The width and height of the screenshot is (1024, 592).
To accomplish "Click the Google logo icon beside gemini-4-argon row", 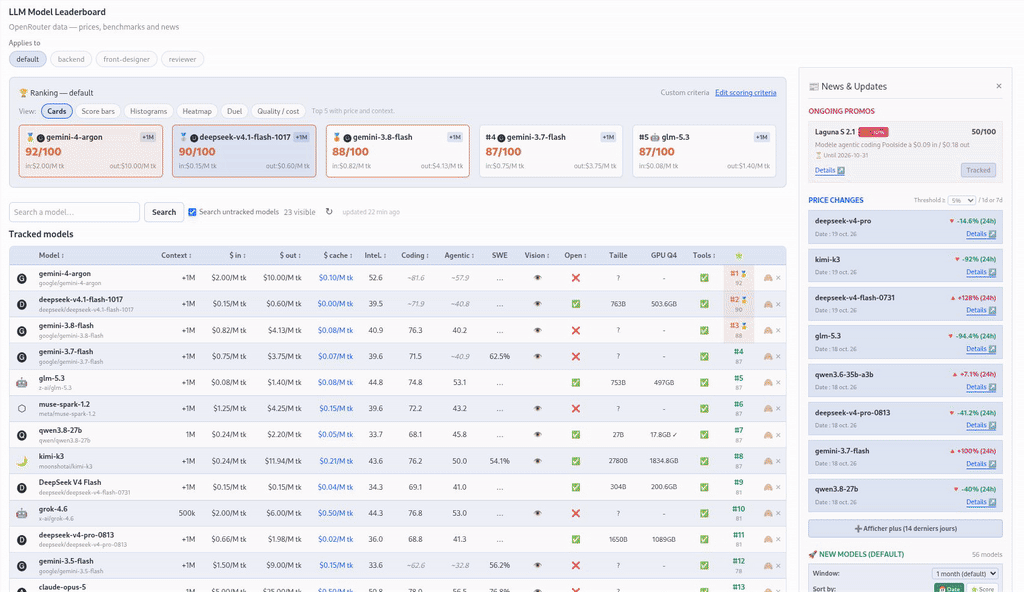I will click(x=22, y=278).
